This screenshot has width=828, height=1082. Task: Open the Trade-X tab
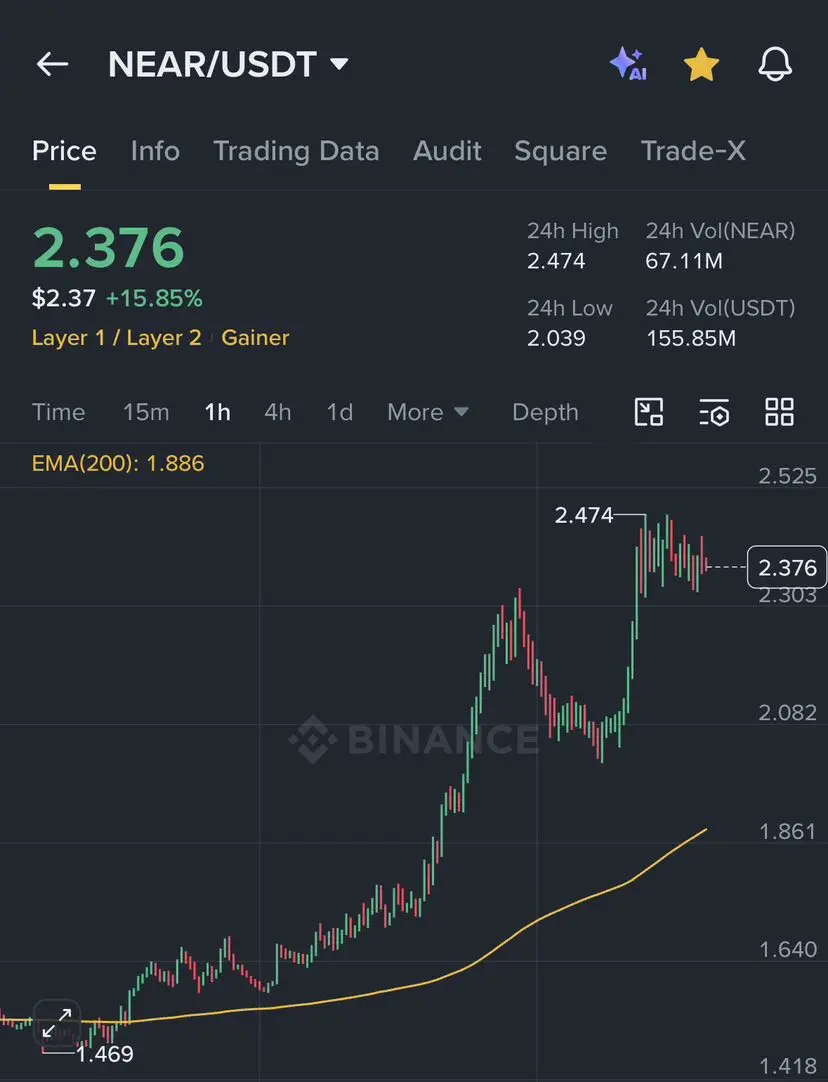click(693, 151)
